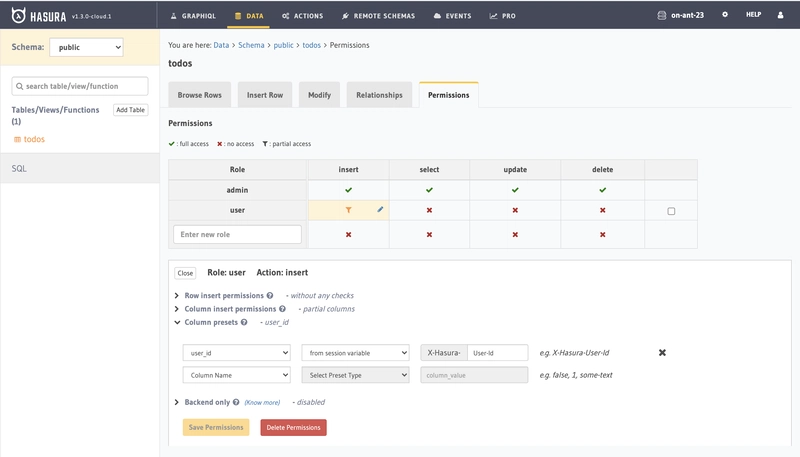The height and width of the screenshot is (457, 800).
Task: Tick the user role row checkbox
Action: tap(671, 211)
